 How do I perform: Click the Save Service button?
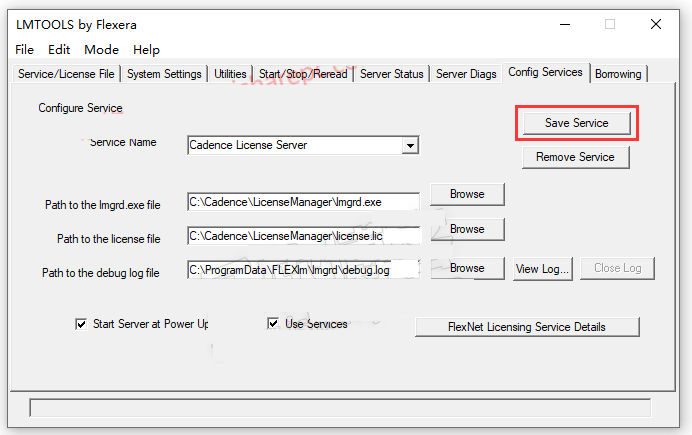click(x=576, y=123)
